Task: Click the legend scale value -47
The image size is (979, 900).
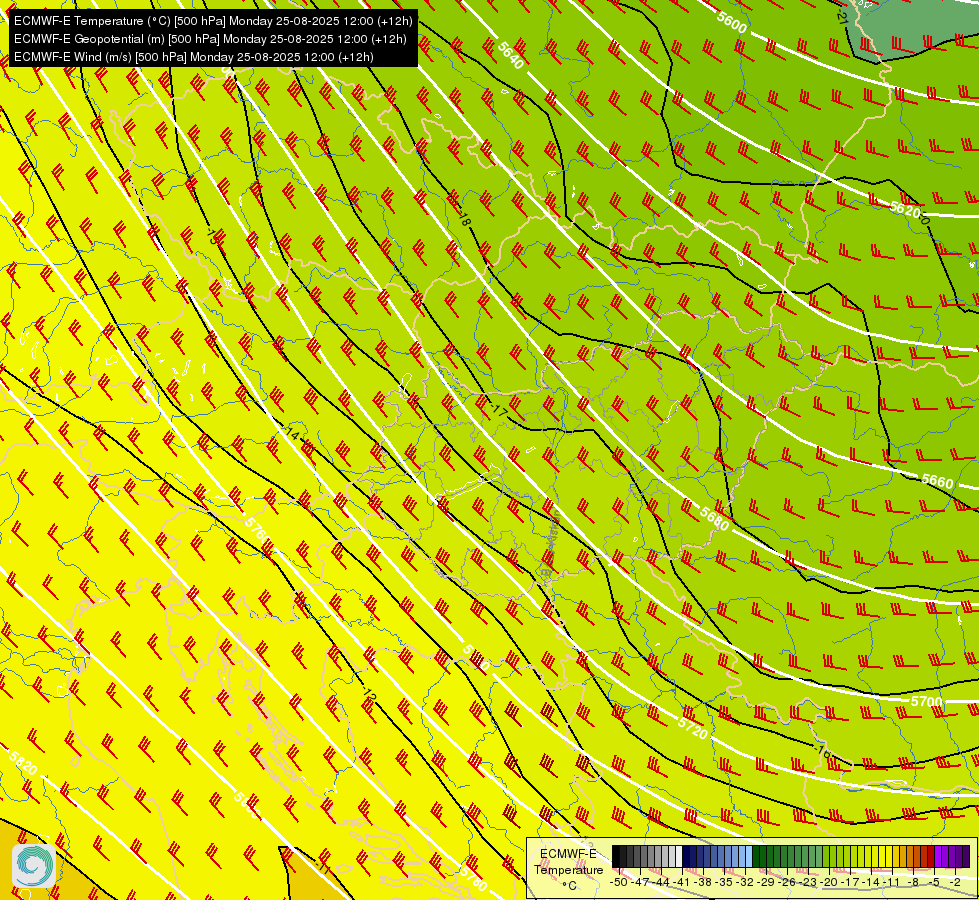Action: point(640,882)
